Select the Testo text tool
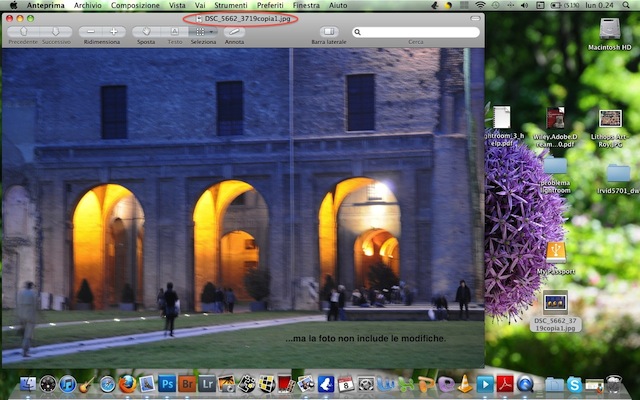This screenshot has height=400, width=640. (x=174, y=32)
